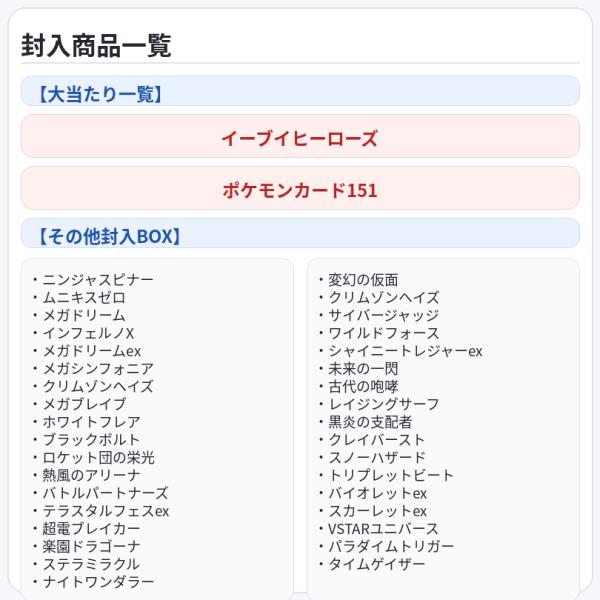Click the ホワイトフレア entry
Viewport: 600px width, 600px height.
(x=91, y=422)
